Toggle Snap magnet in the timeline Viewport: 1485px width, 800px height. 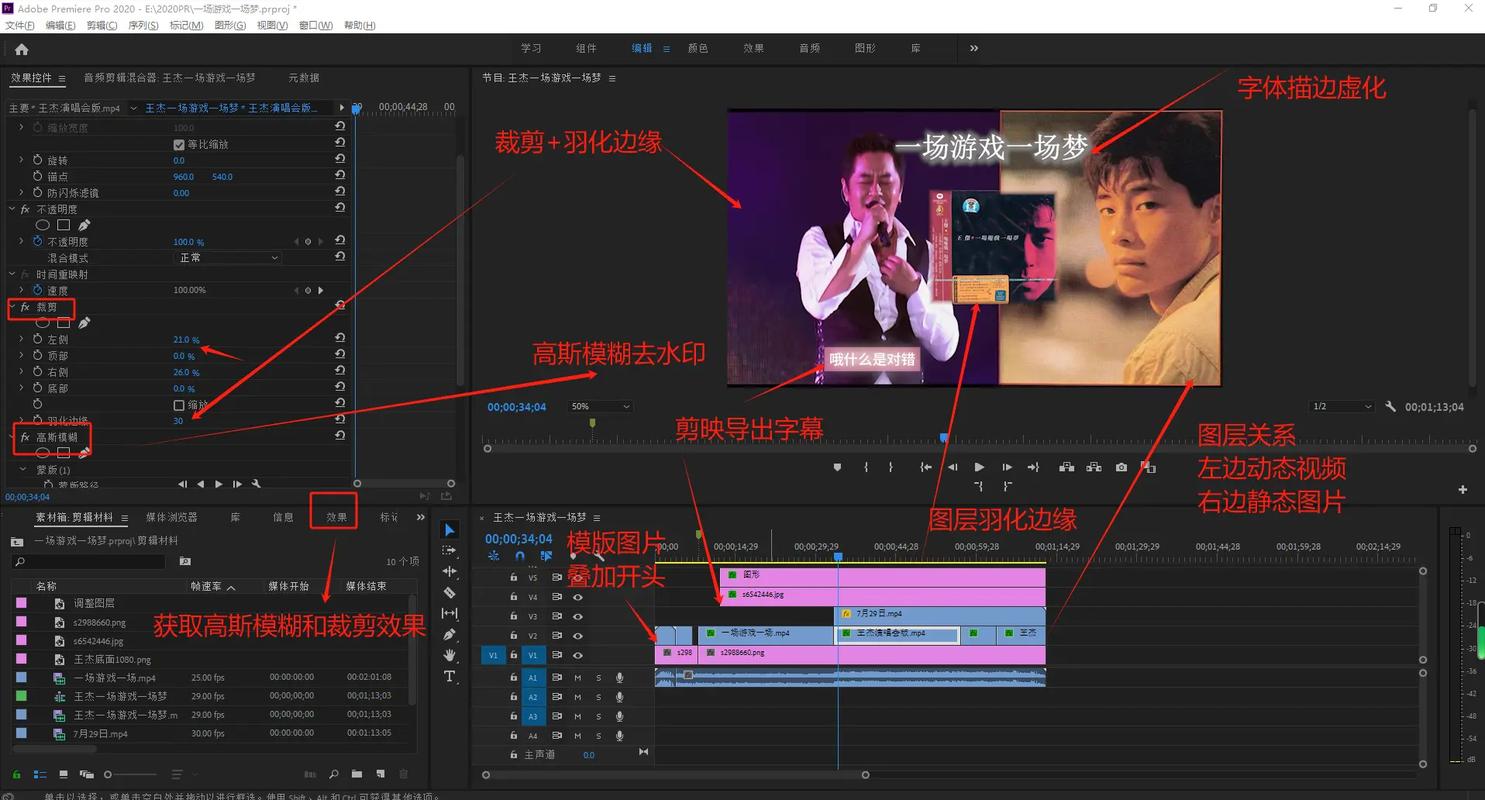[520, 556]
